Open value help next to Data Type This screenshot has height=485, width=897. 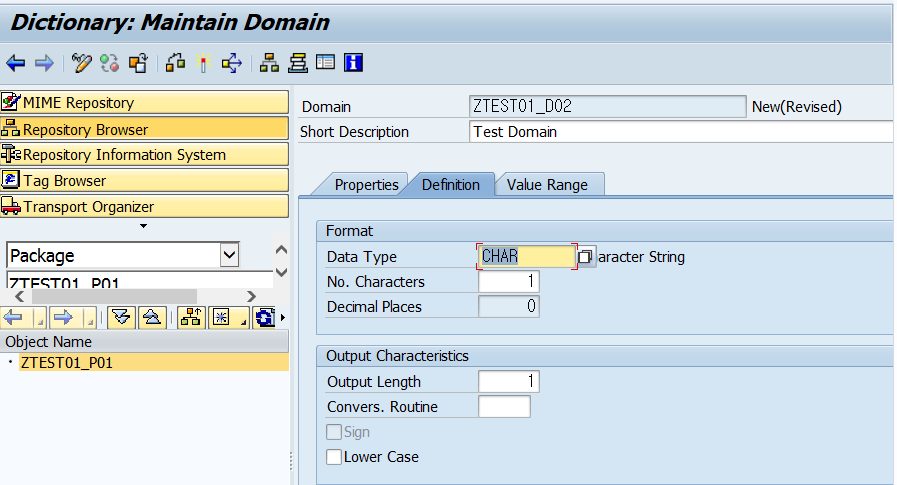pos(585,257)
